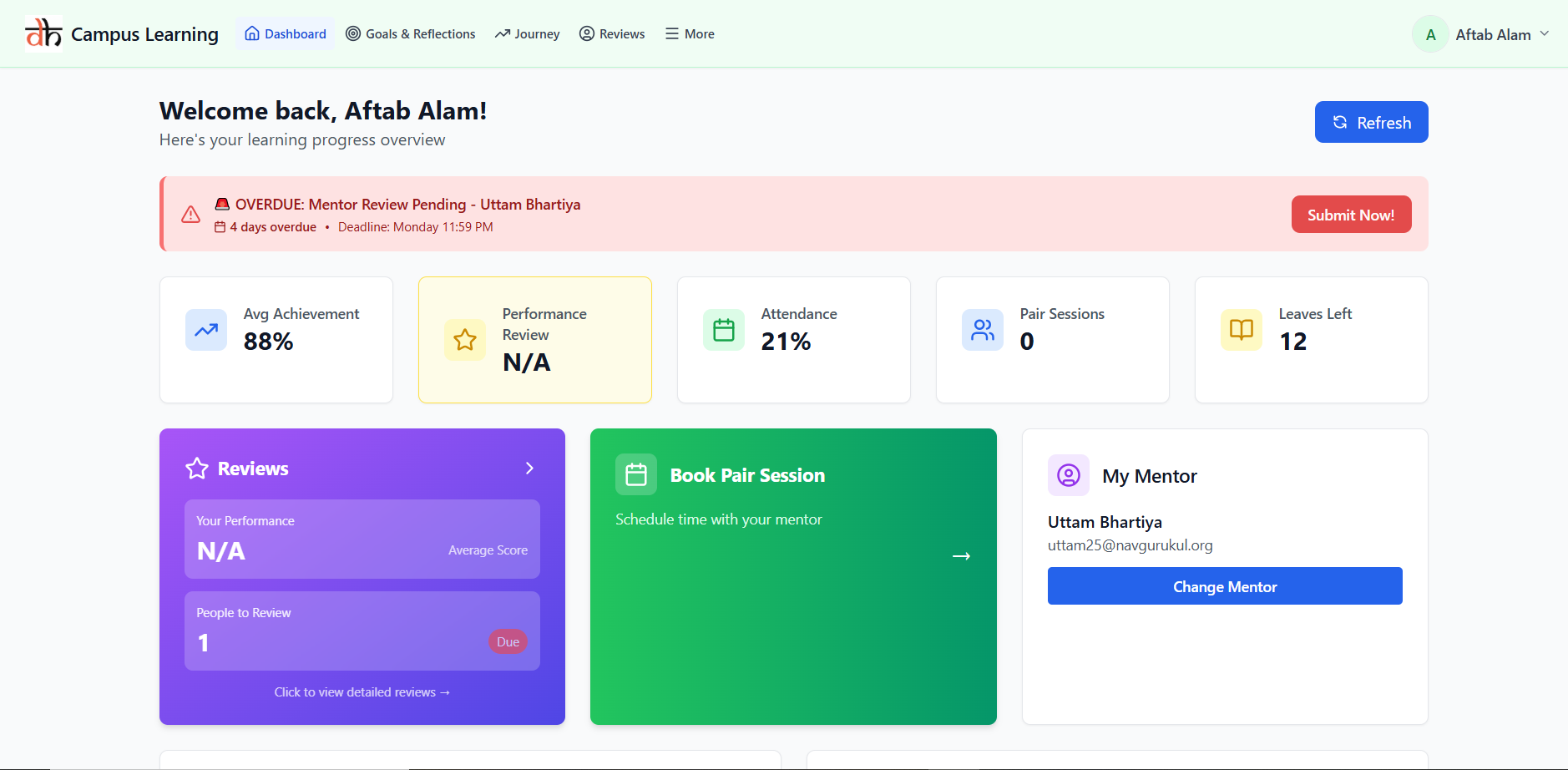Click the Change Mentor button
Image resolution: width=1568 pixels, height=770 pixels.
pyautogui.click(x=1225, y=586)
